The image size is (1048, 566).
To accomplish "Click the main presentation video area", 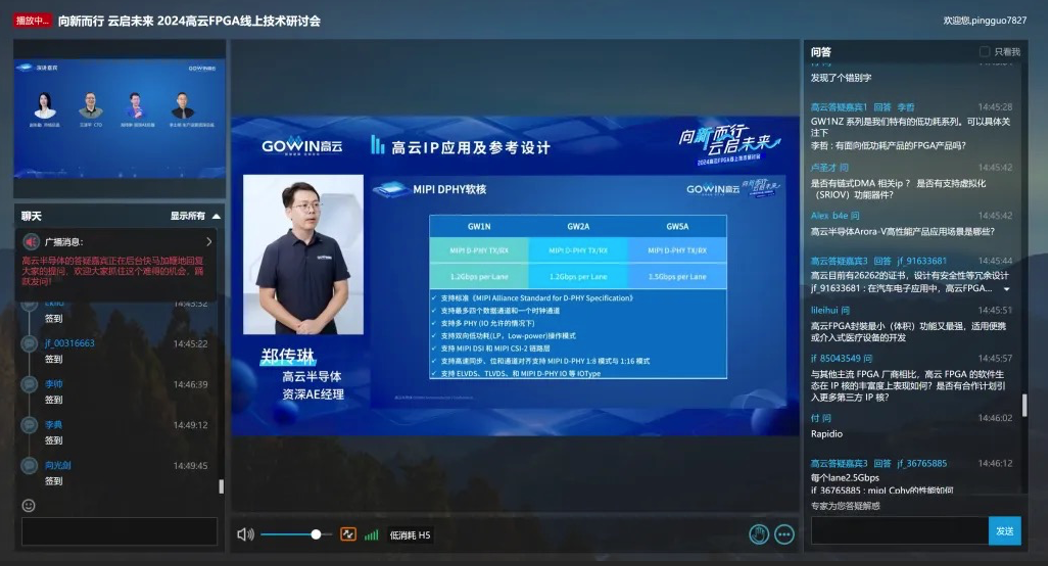I will click(x=515, y=275).
